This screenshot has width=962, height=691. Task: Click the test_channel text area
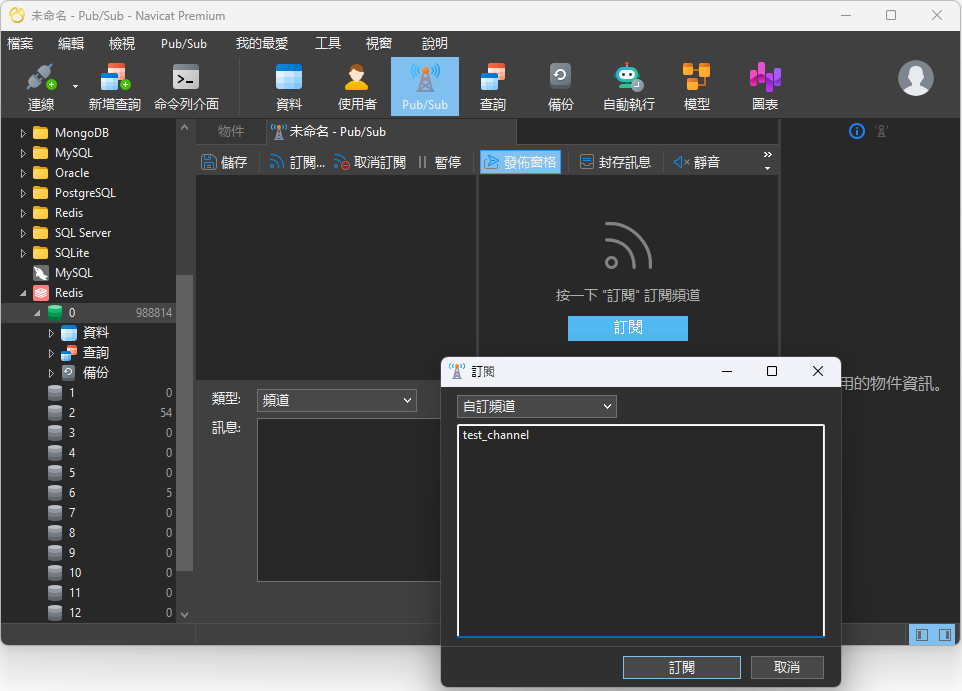[640, 530]
